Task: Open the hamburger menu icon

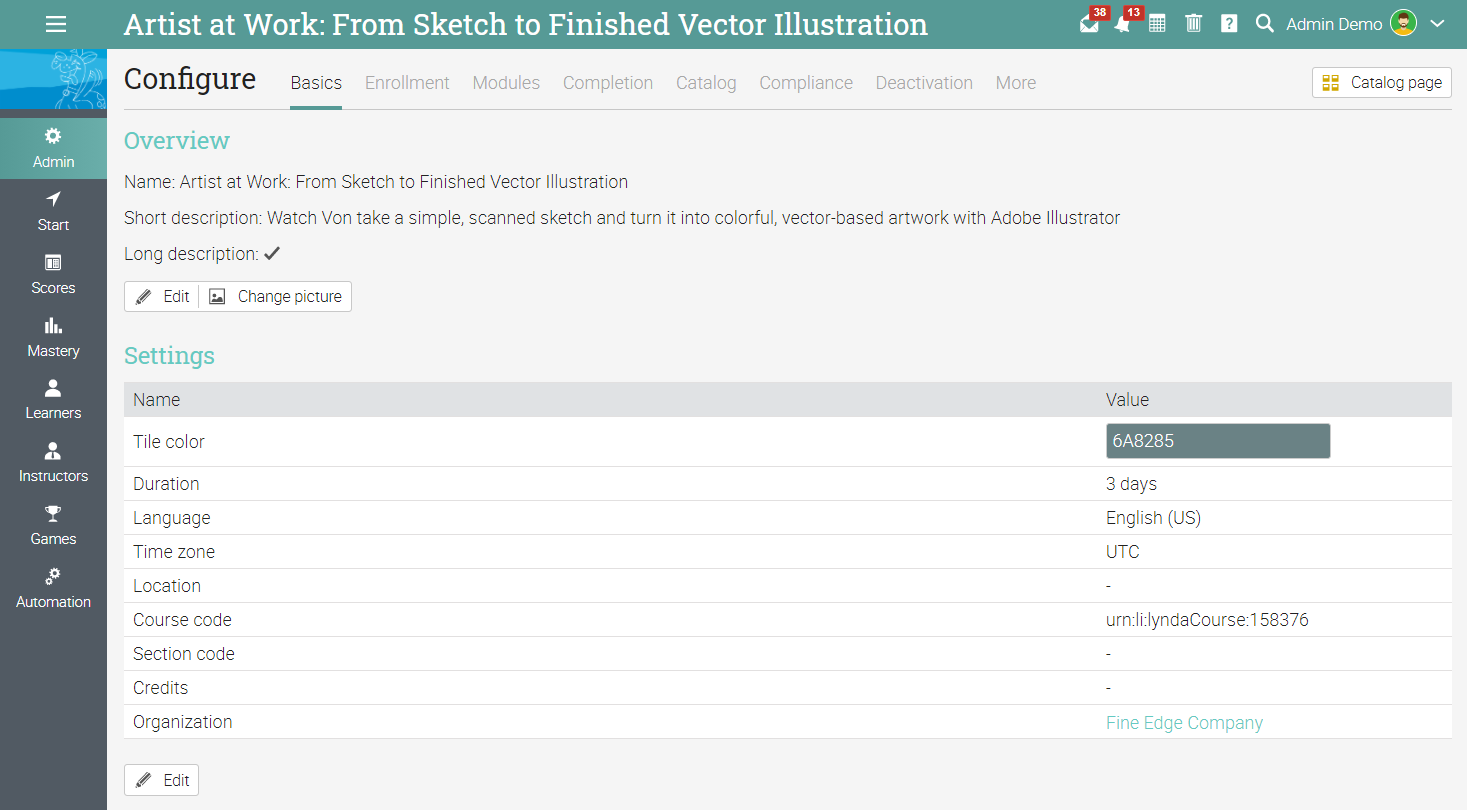Action: click(56, 24)
